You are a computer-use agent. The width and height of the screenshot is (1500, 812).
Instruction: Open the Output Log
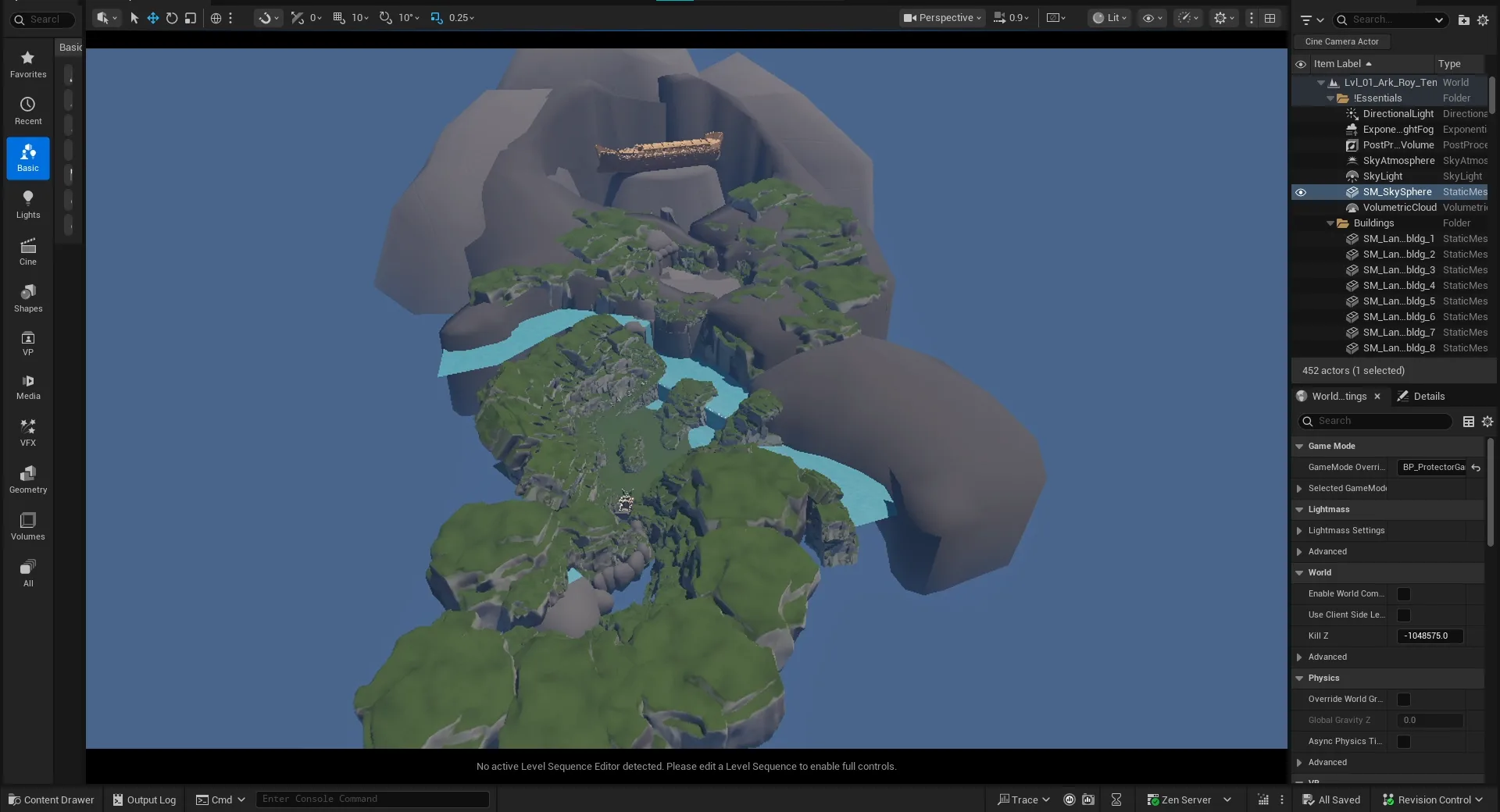(144, 800)
